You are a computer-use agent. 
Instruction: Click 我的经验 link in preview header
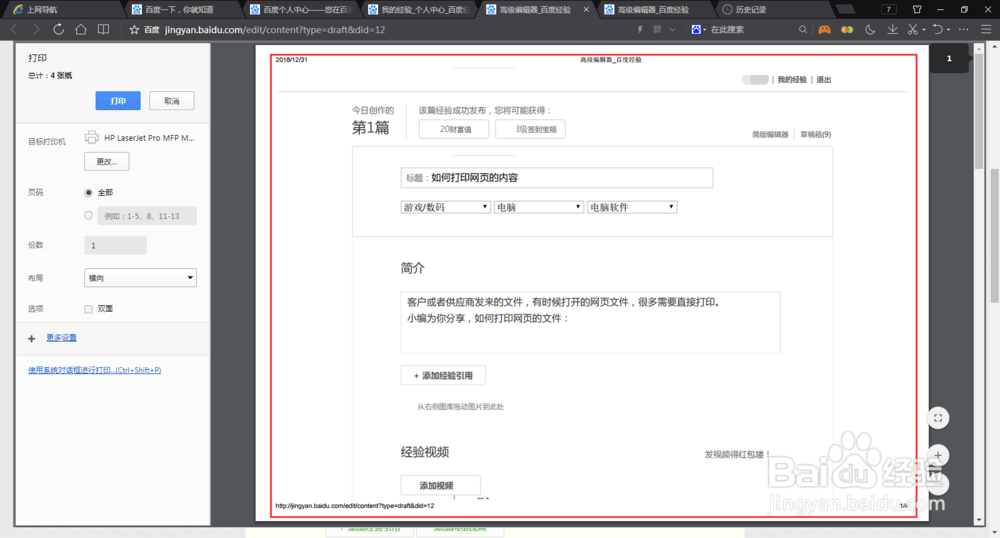(x=792, y=80)
